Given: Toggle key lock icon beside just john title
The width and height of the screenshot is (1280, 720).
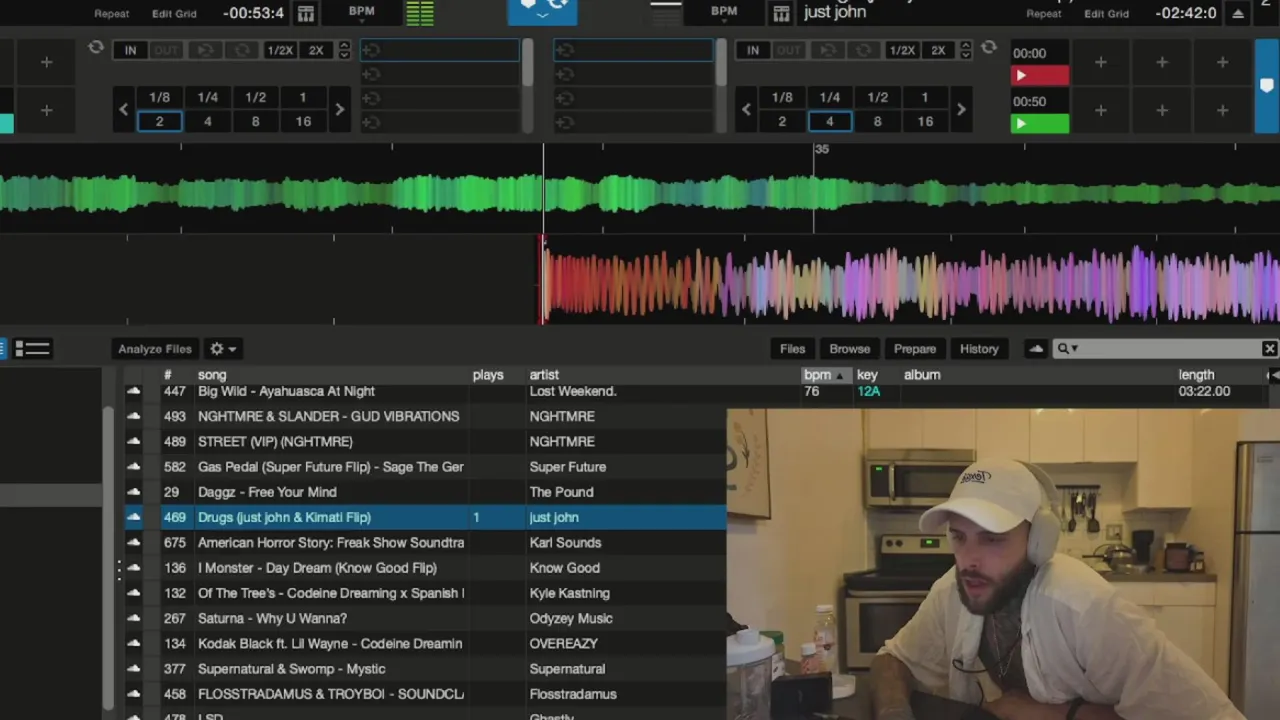Looking at the screenshot, I should [x=781, y=14].
